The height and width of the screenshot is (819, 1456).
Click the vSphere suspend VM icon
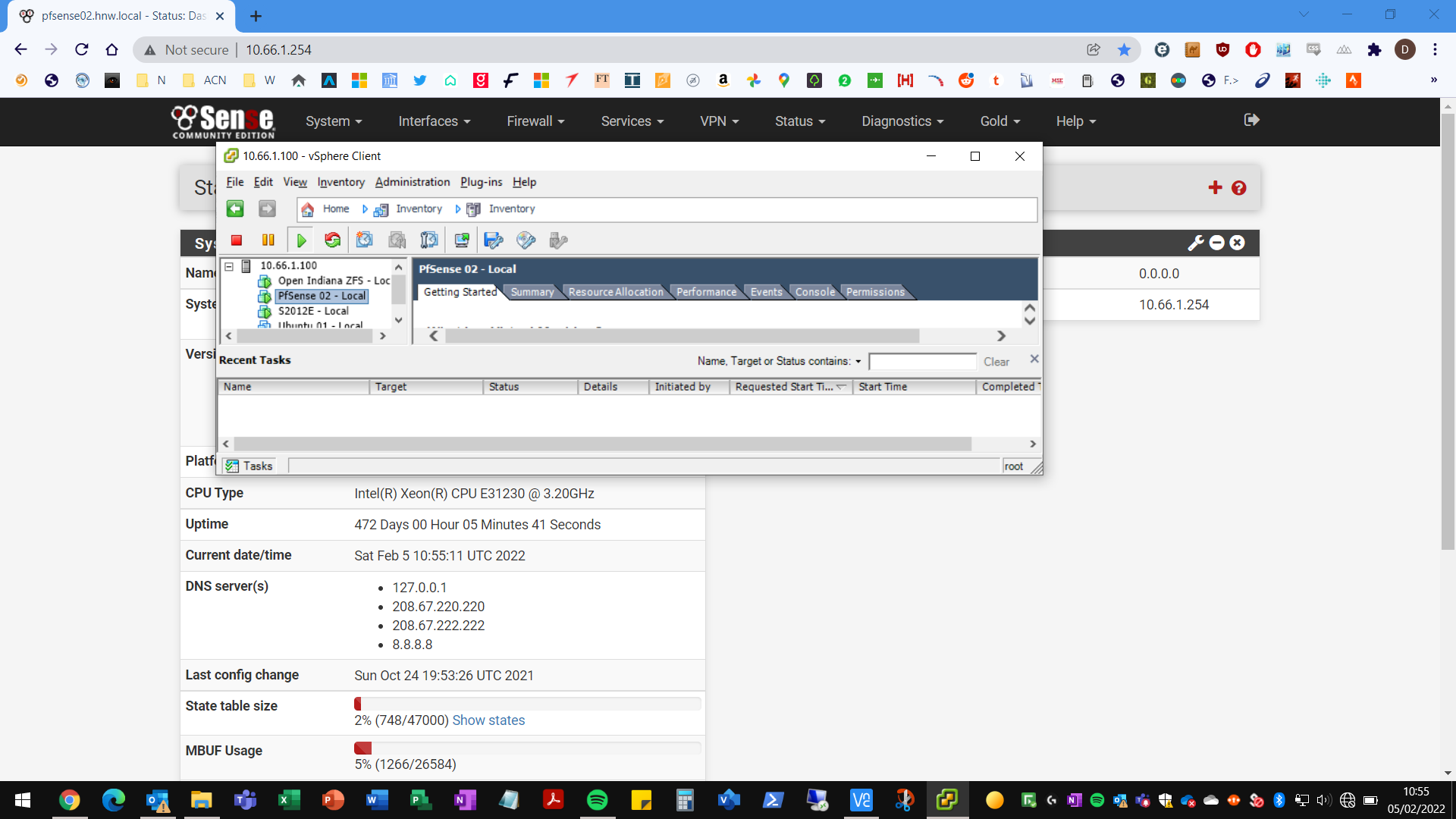coord(267,240)
